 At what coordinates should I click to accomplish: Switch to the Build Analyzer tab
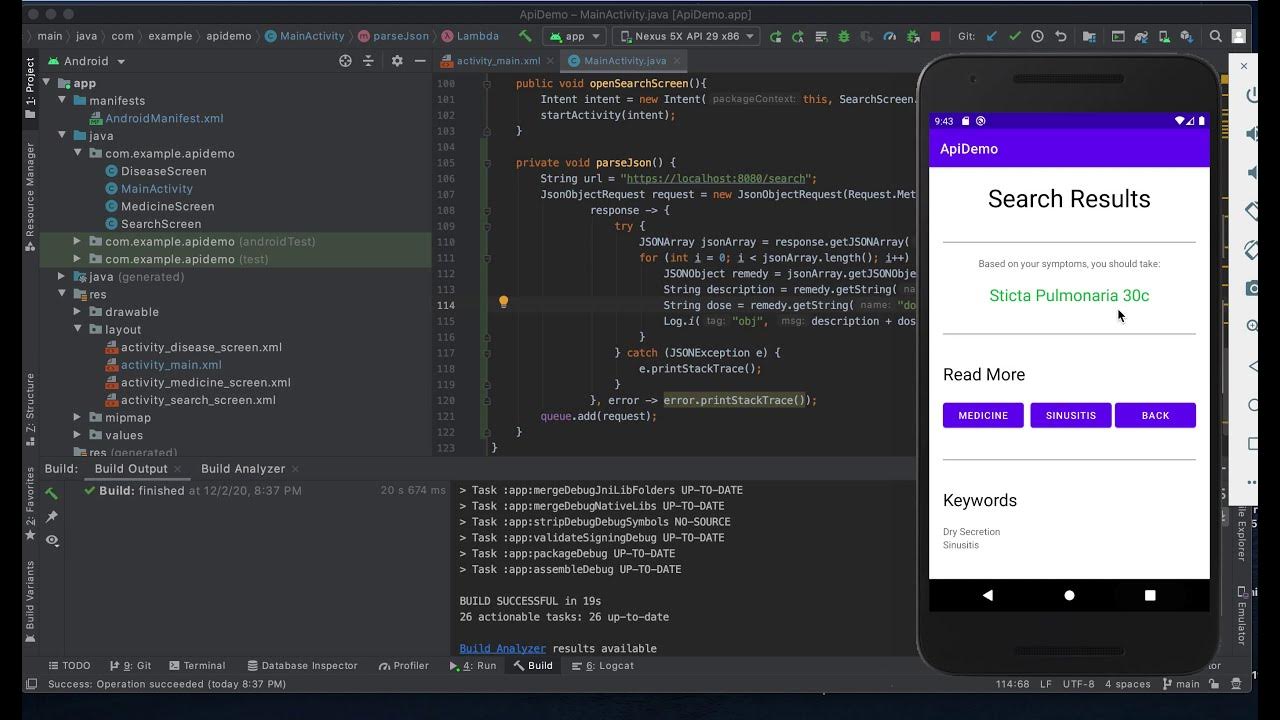coord(243,468)
